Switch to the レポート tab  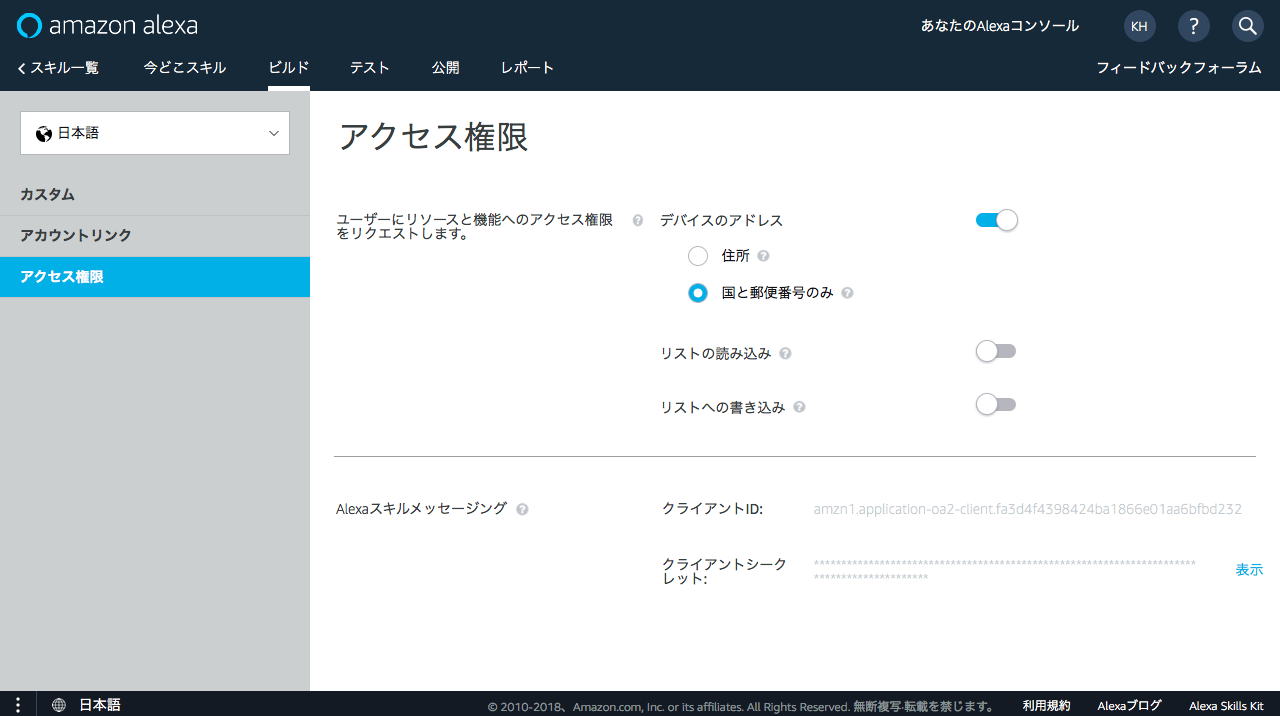[x=527, y=68]
